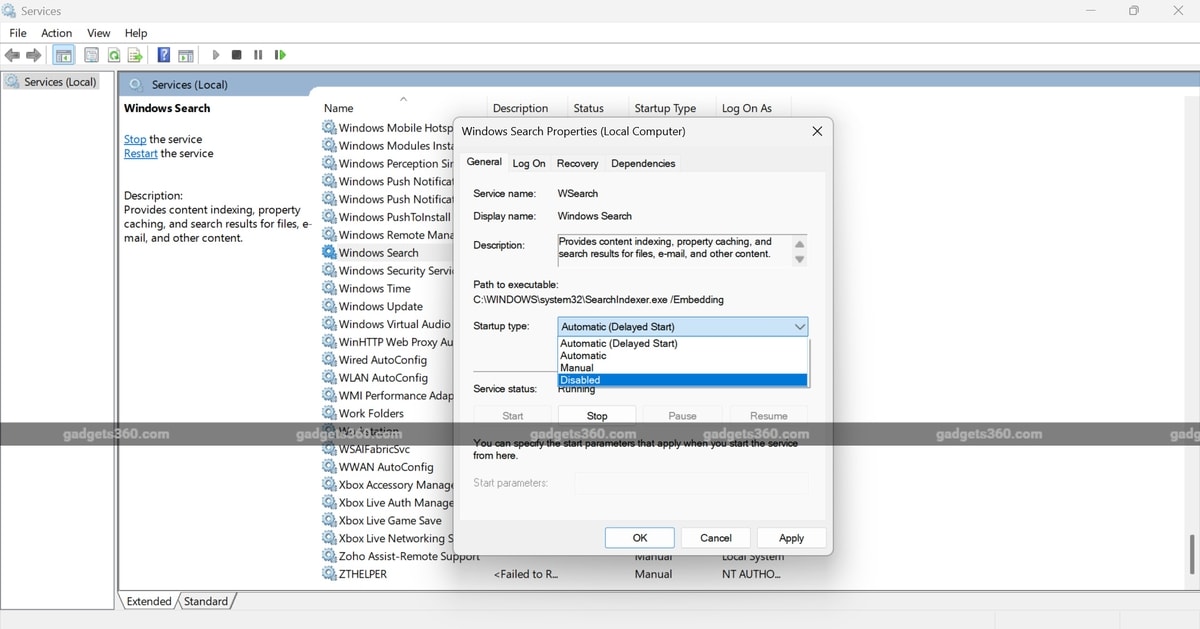Image resolution: width=1200 pixels, height=629 pixels.
Task: Open the Startup type dropdown arrow
Action: tap(798, 326)
